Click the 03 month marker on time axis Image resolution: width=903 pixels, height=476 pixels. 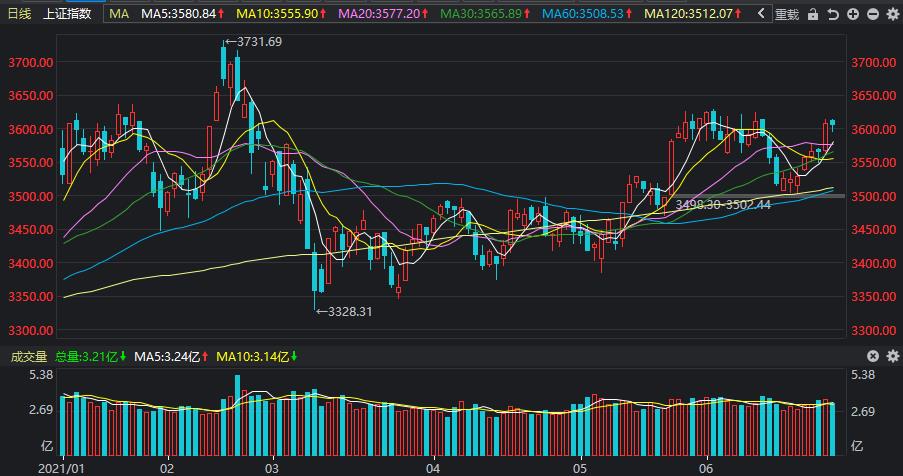[272, 467]
